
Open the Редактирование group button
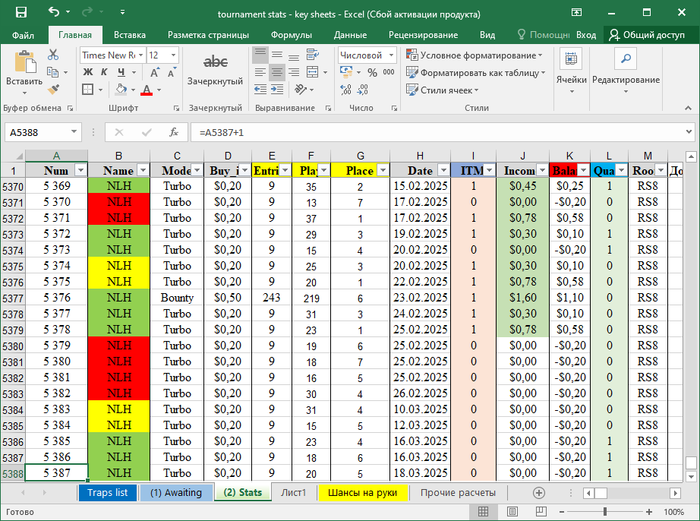point(625,72)
